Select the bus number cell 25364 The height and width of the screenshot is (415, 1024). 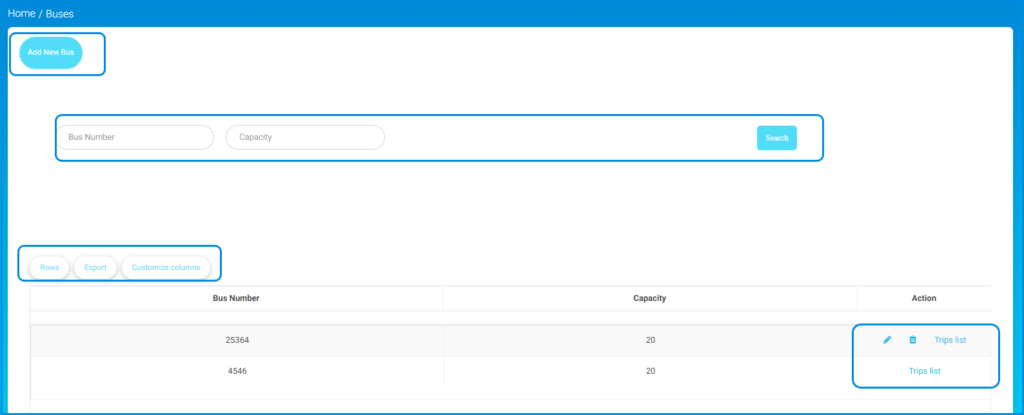tap(236, 340)
